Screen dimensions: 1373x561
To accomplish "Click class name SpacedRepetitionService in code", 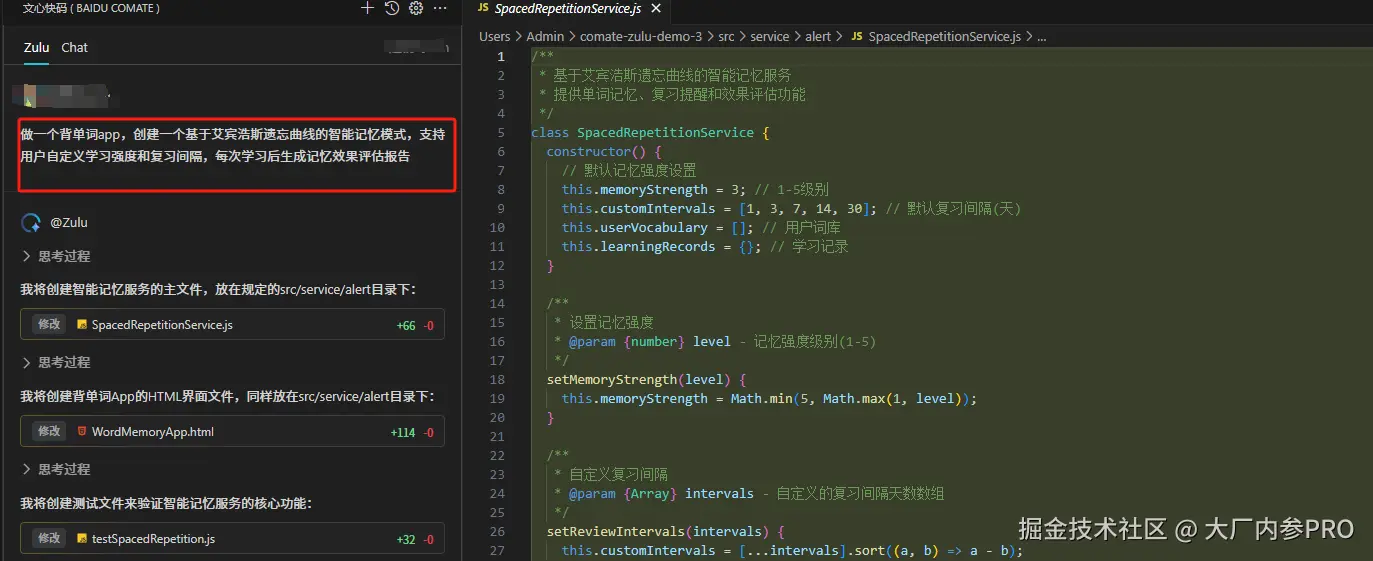I will (665, 132).
